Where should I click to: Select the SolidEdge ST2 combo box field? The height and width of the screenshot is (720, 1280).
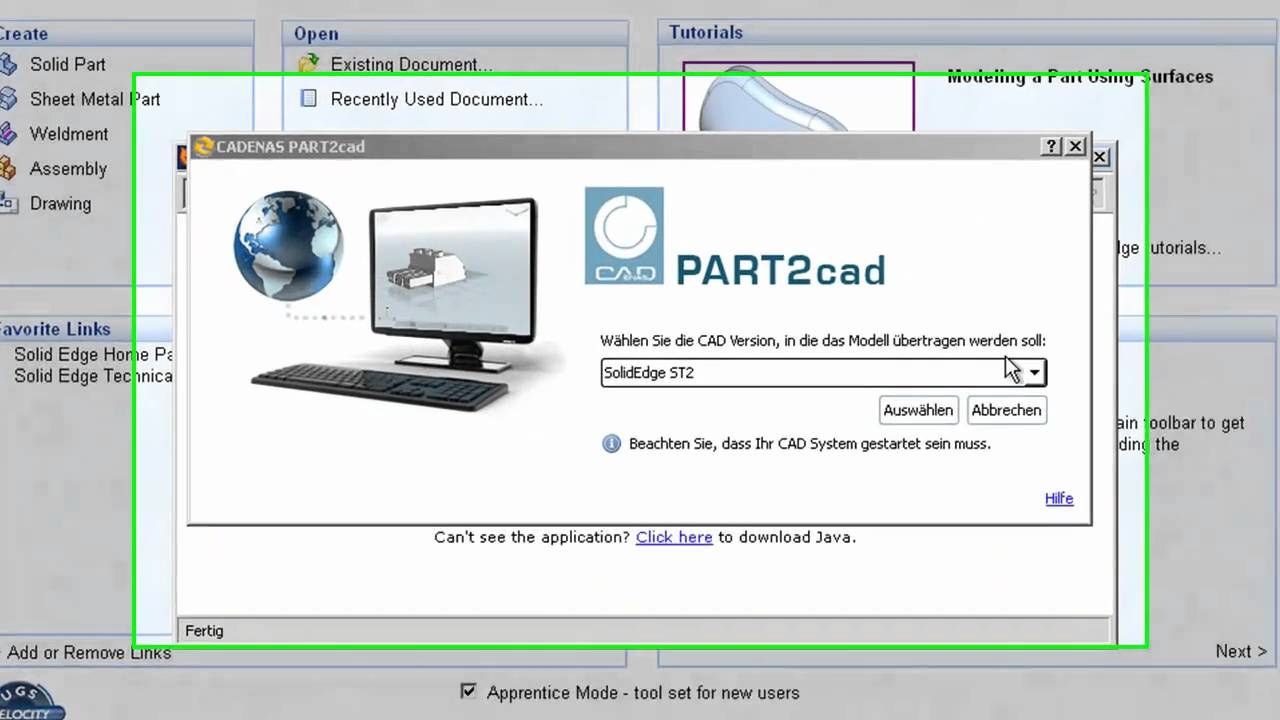[x=823, y=373]
